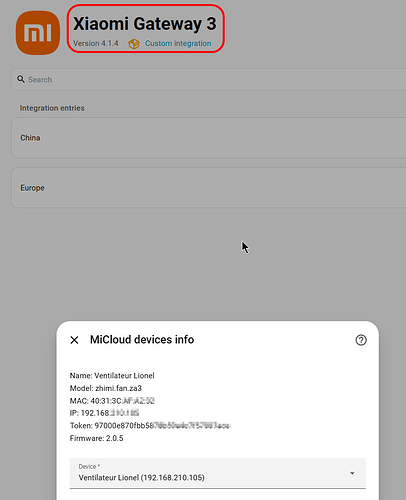Click the orange Xiaomi Mi logo
The height and width of the screenshot is (500, 406).
[x=38, y=33]
